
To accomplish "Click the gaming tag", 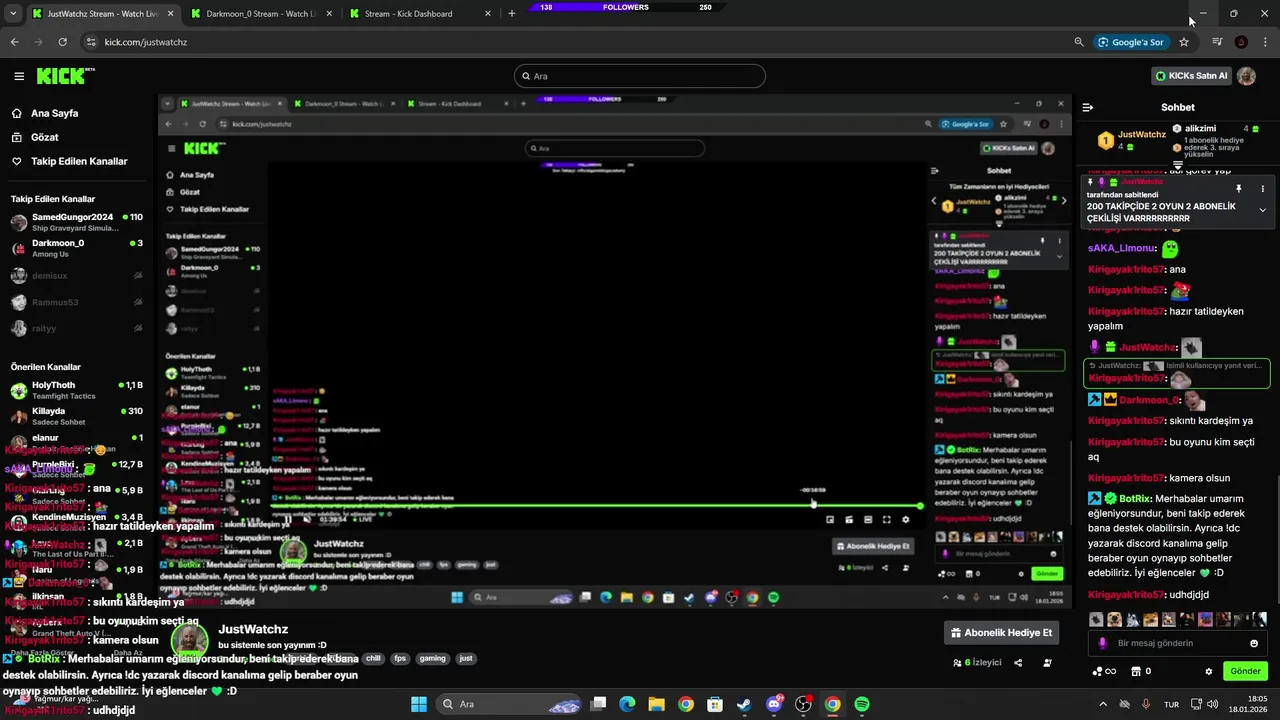I will coord(433,659).
